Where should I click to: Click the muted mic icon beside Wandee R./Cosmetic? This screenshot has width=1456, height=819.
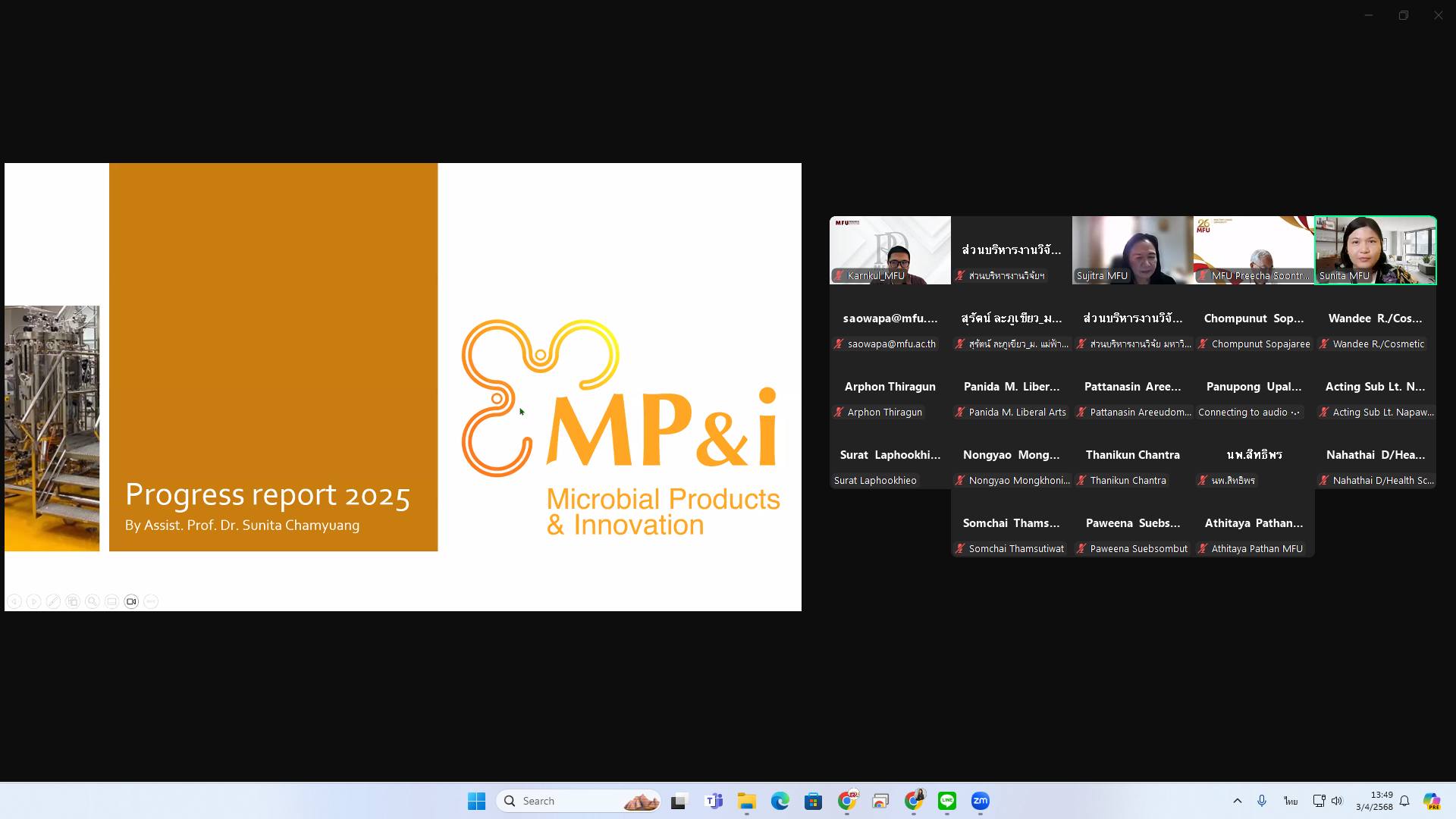(1324, 344)
